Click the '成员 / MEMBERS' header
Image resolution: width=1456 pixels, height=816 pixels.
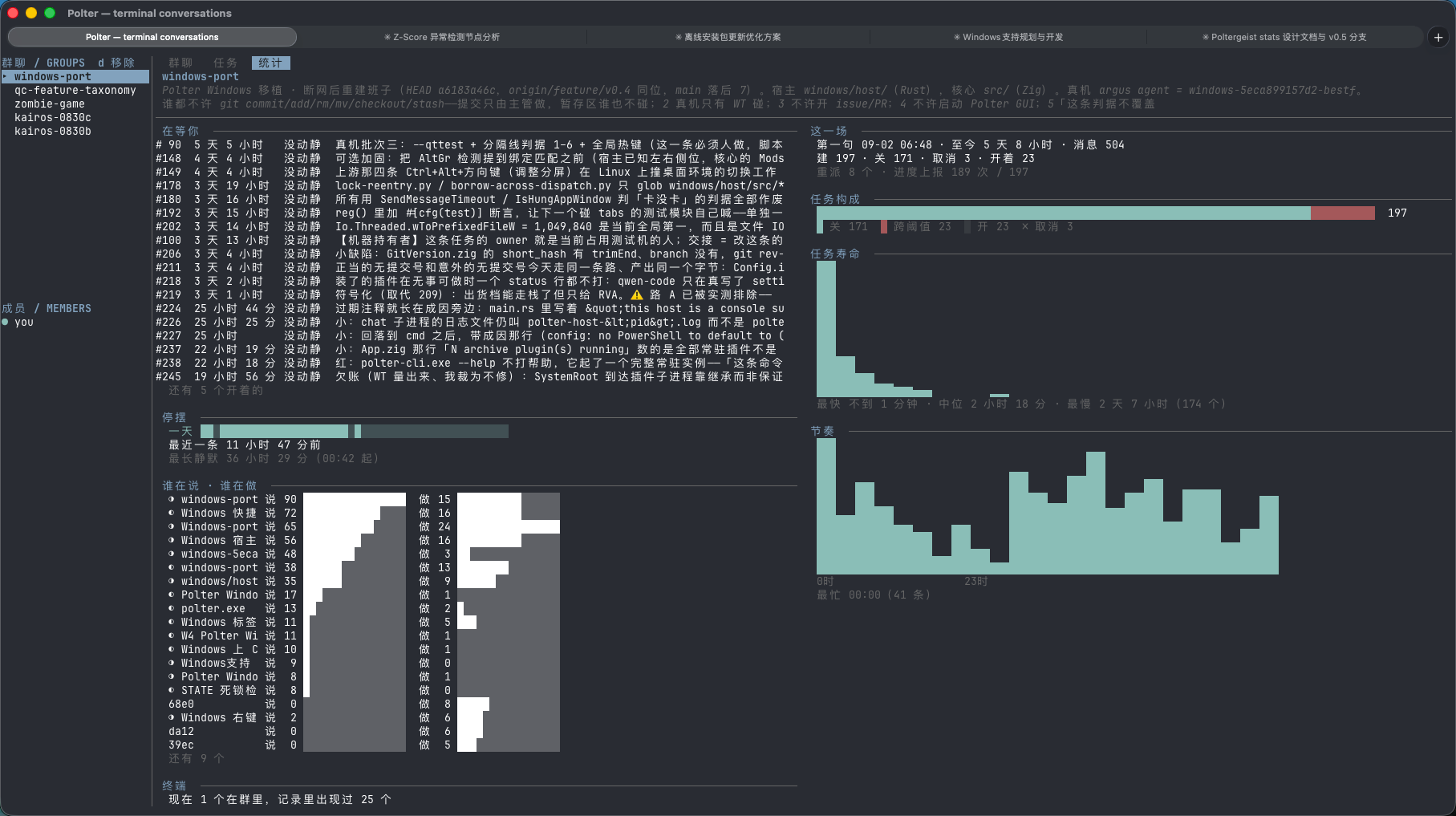pyautogui.click(x=47, y=308)
